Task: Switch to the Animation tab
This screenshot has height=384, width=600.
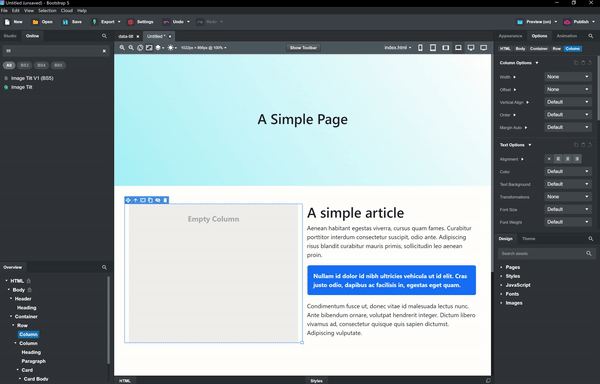Action: [x=567, y=36]
